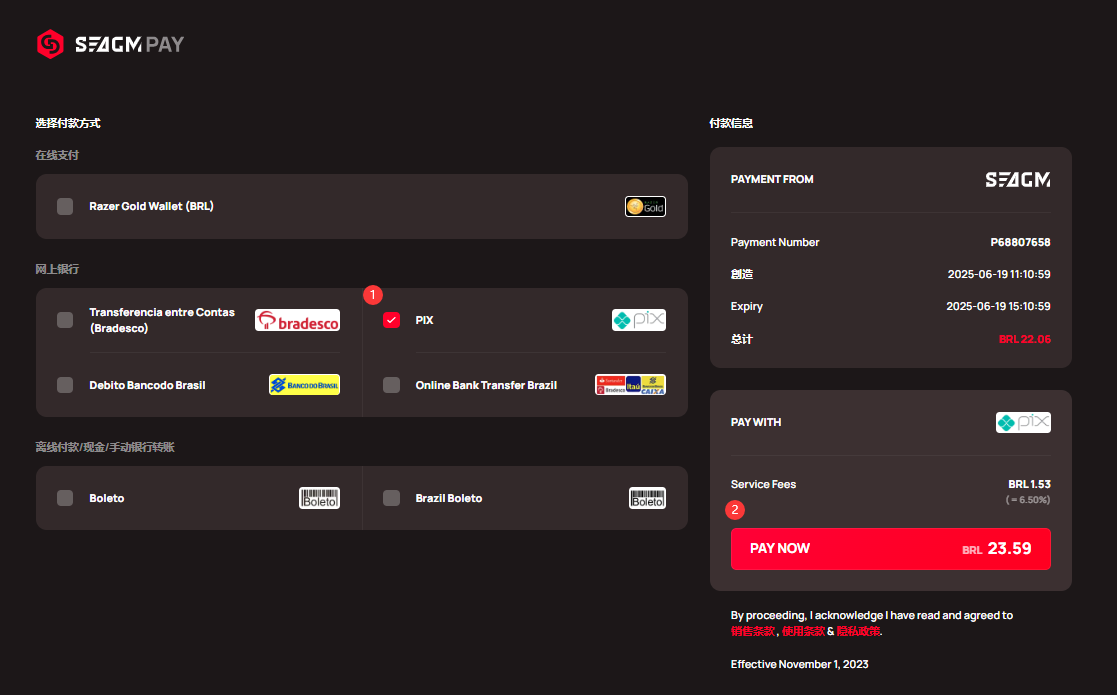
Task: Click the 'Payment Number' label
Action: tap(775, 242)
